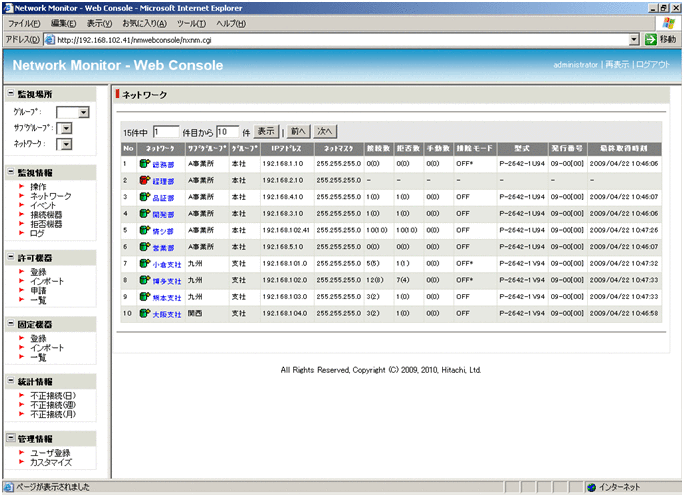The height and width of the screenshot is (499, 685).
Task: Click the Windows logo in the browser corner
Action: click(668, 22)
